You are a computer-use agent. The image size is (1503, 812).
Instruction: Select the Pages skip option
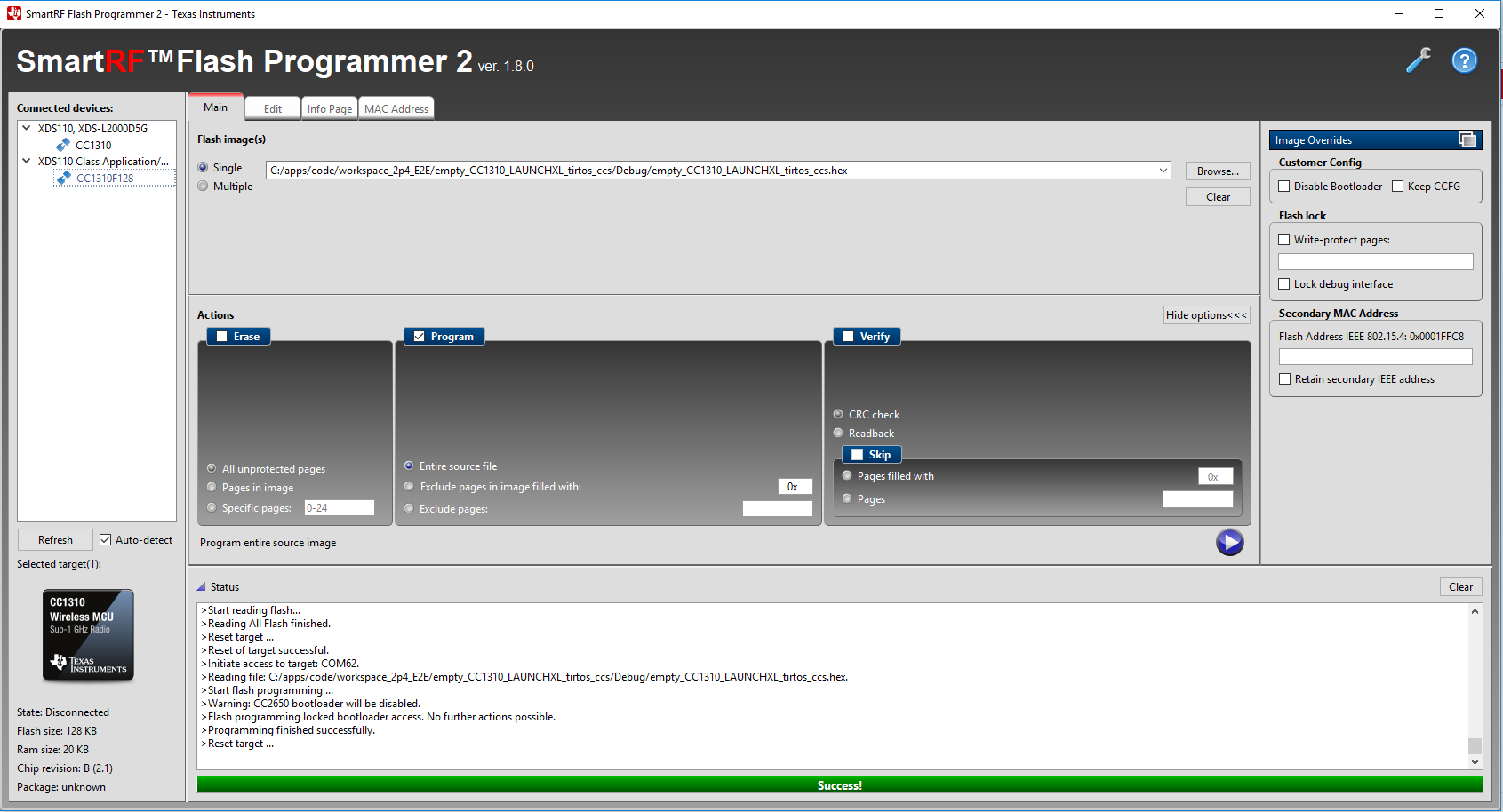[847, 498]
